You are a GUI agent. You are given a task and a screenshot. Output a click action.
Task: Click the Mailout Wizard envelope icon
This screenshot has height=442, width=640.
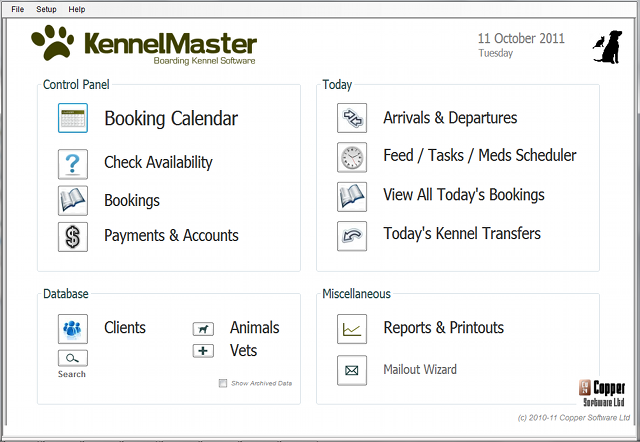click(x=352, y=370)
